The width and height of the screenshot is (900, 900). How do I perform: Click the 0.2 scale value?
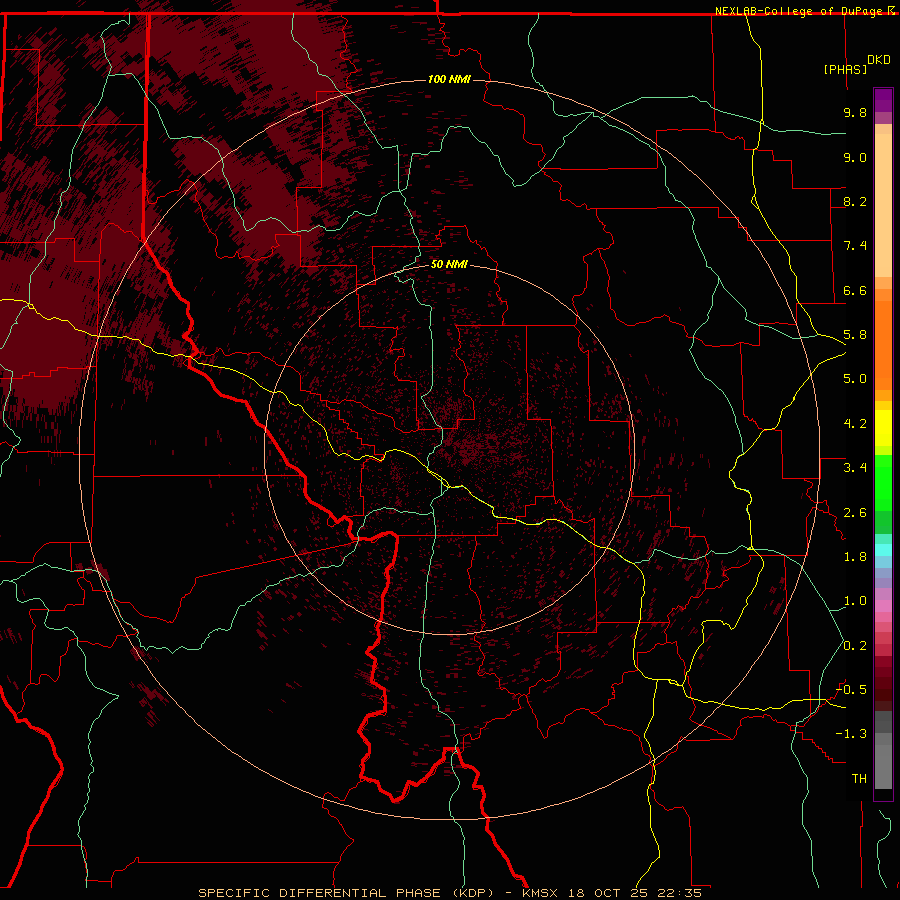(x=855, y=646)
